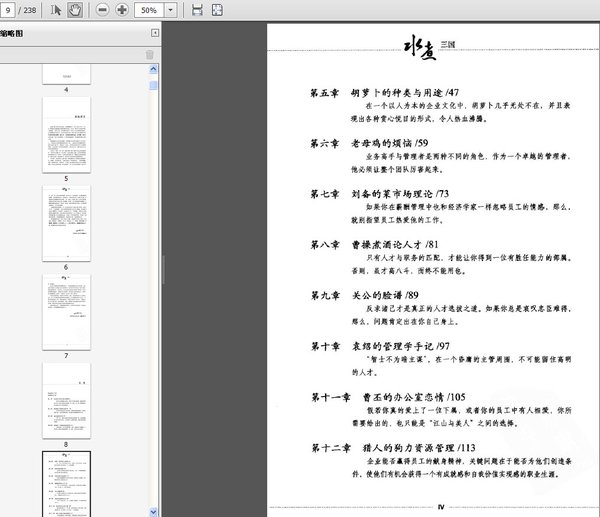The image size is (600, 517).
Task: Click the thumbnail scrollbar down arrow
Action: [153, 512]
